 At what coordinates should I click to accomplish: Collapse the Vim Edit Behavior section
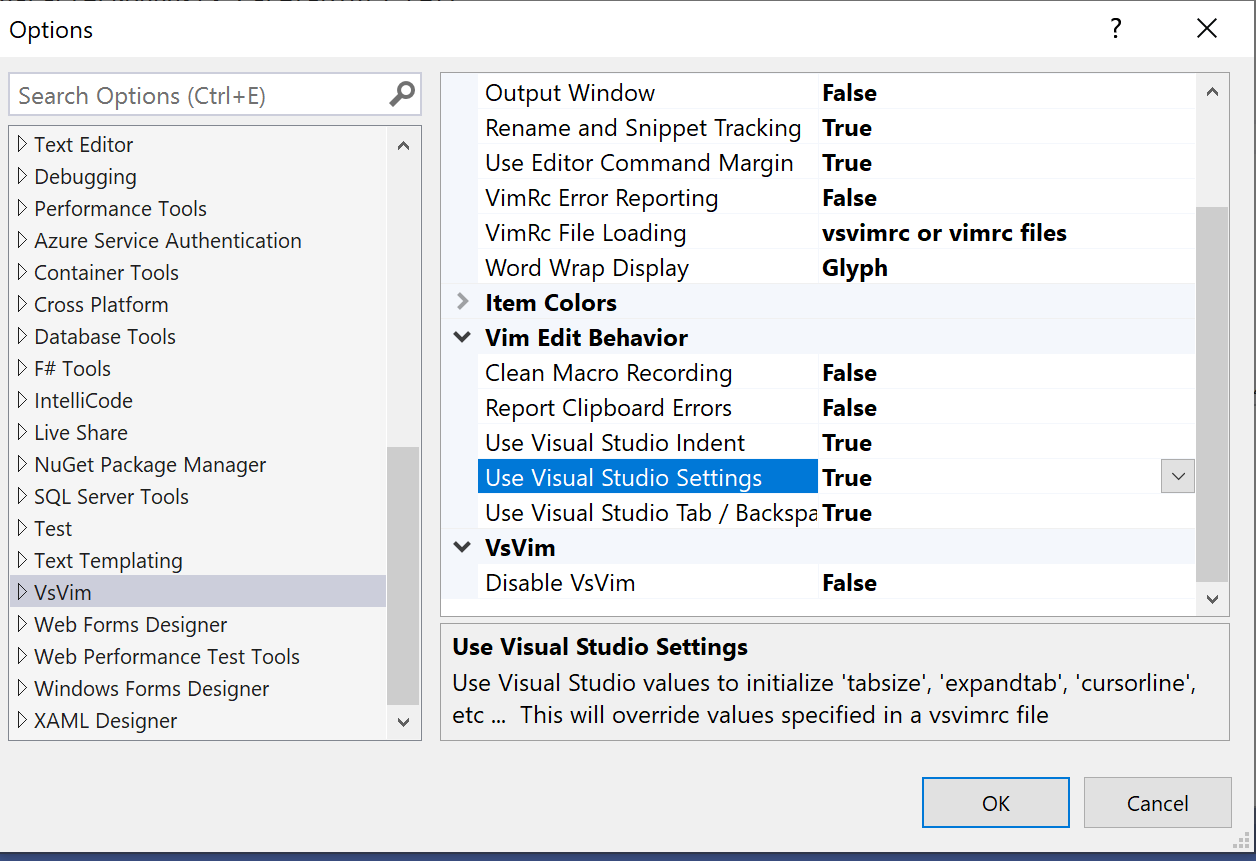(x=461, y=337)
